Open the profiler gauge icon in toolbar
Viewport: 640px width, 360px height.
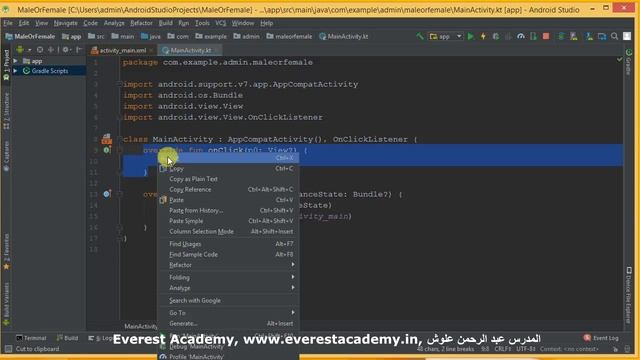click(x=520, y=36)
